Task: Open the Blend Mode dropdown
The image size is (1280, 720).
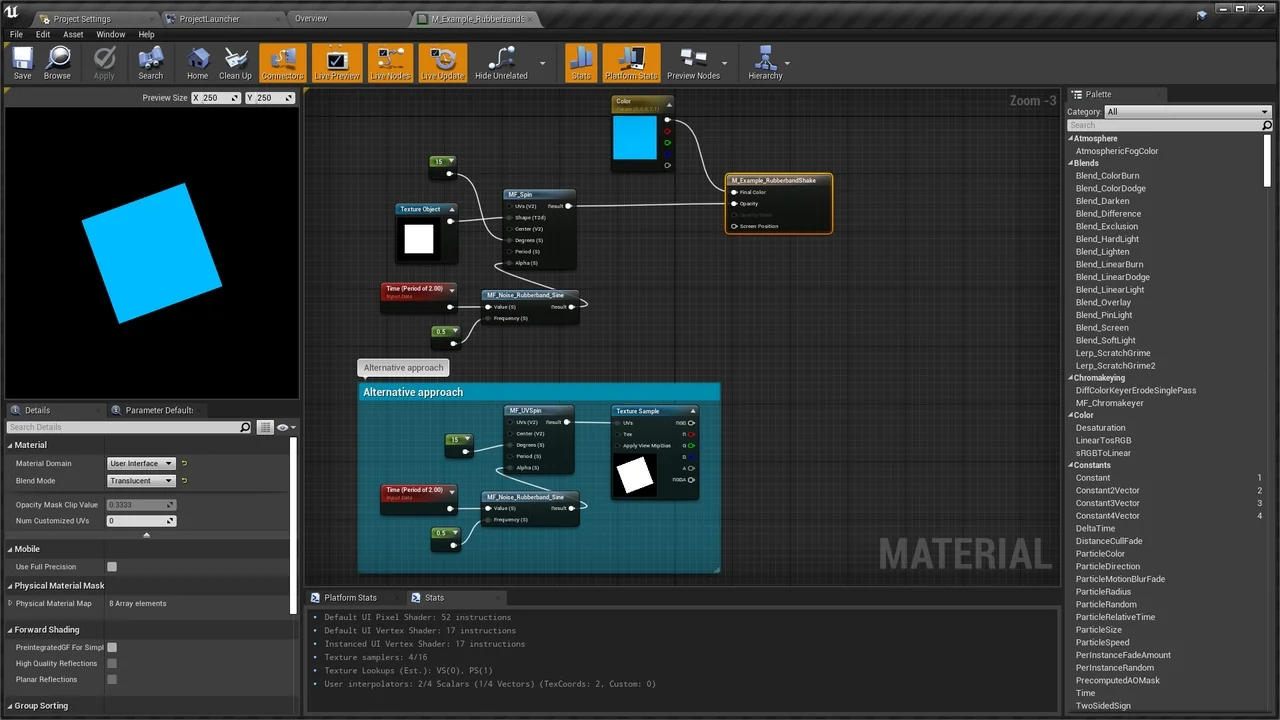Action: click(x=140, y=481)
